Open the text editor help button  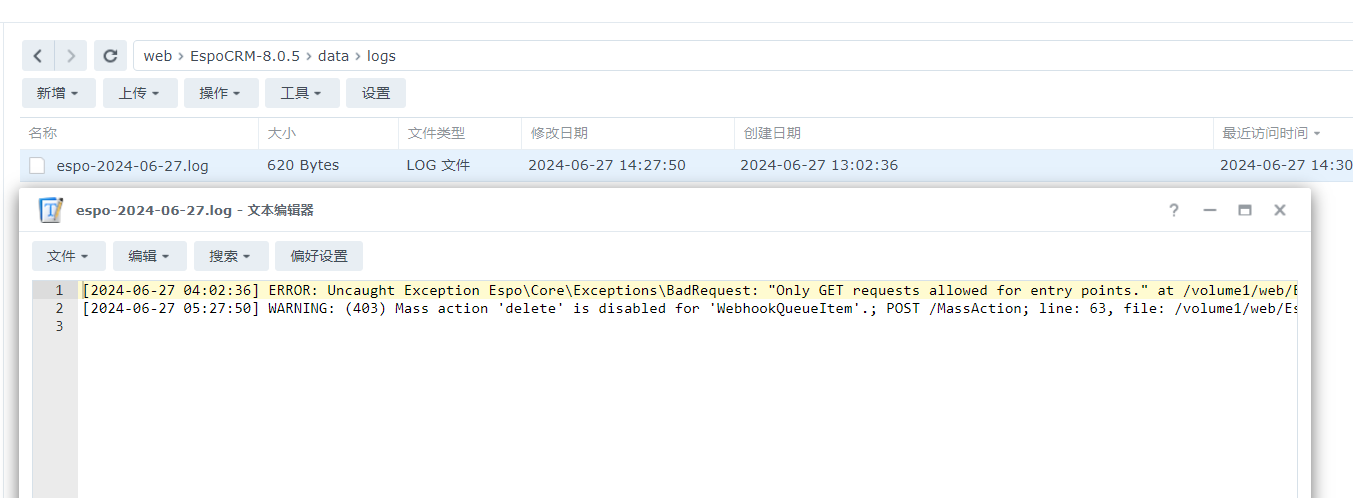tap(1174, 210)
